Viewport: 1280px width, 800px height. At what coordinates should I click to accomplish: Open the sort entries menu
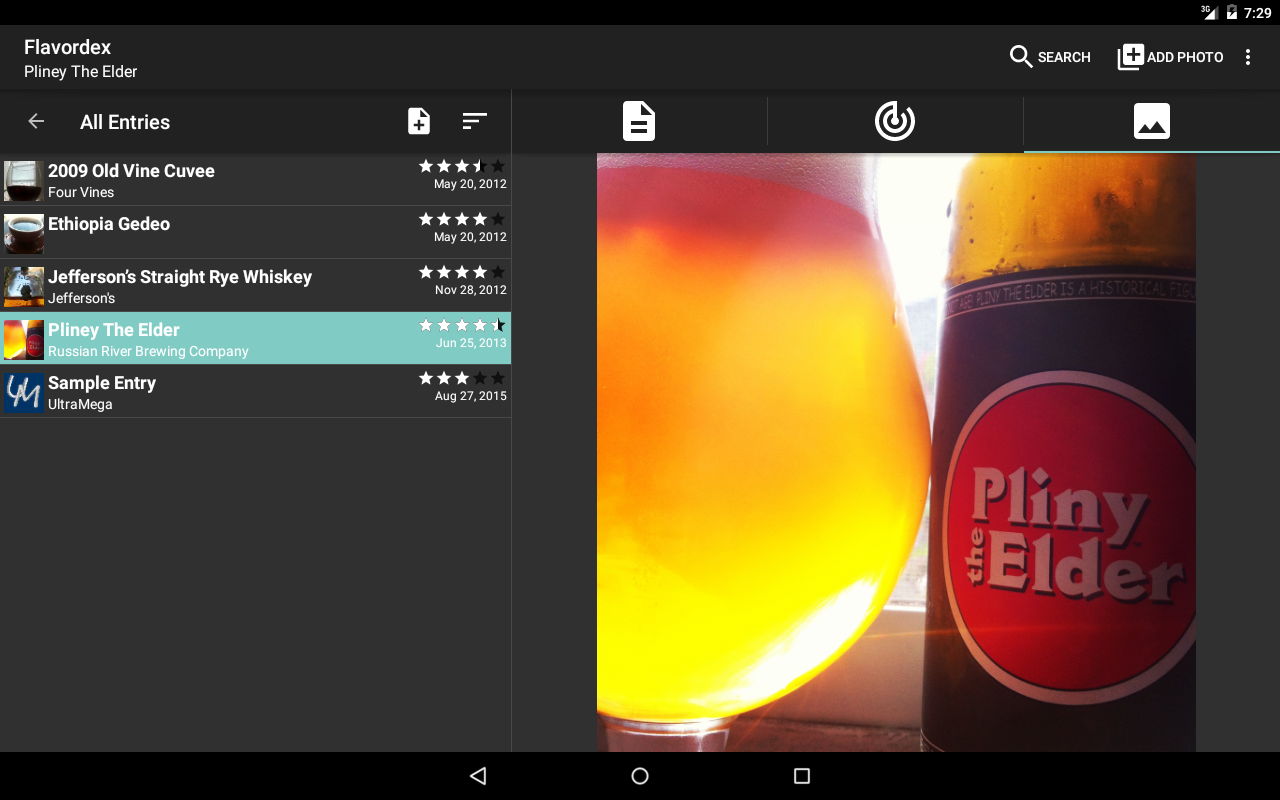tap(474, 122)
